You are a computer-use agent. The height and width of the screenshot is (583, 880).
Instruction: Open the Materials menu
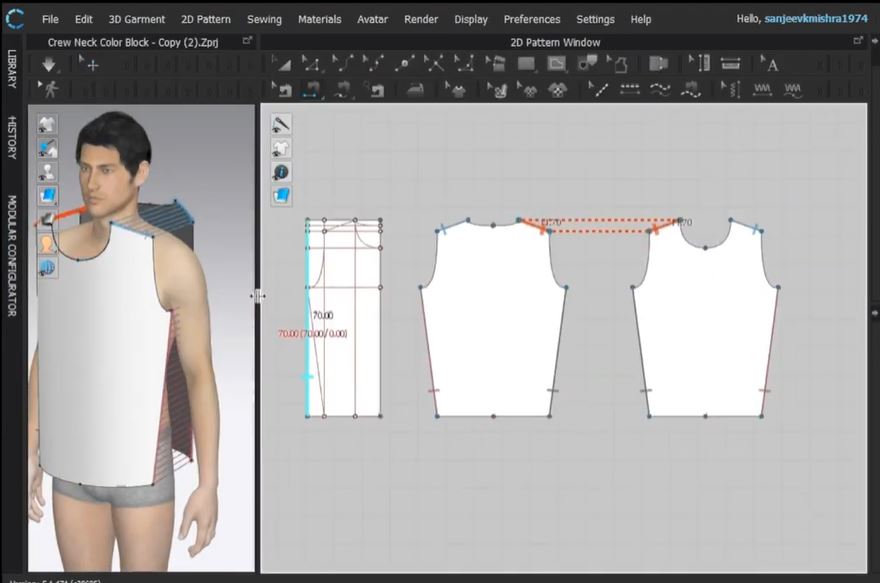pyautogui.click(x=319, y=19)
